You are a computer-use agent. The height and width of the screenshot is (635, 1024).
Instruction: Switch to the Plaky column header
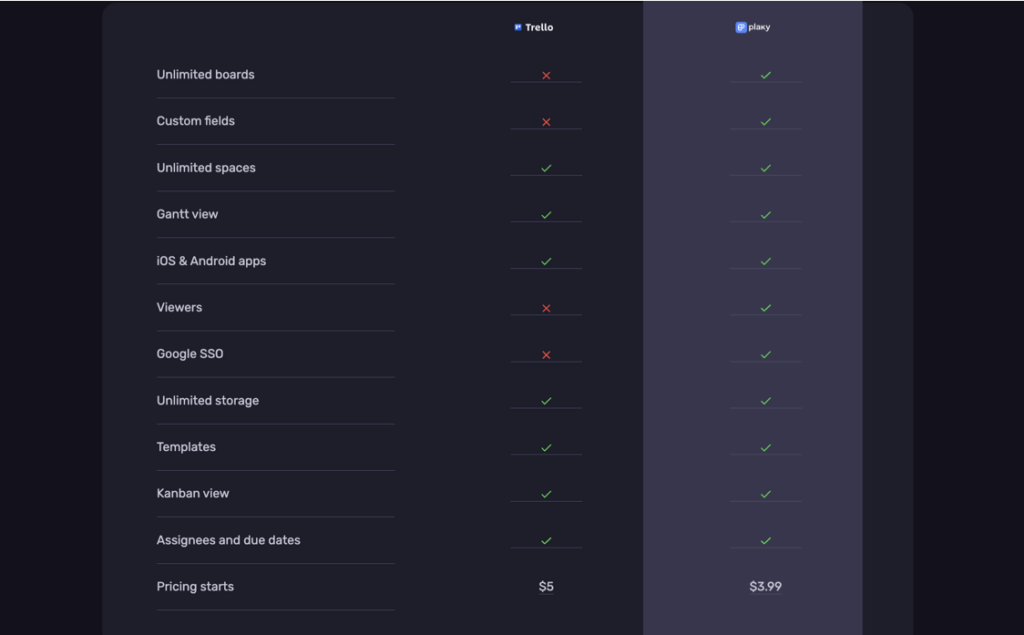[x=752, y=27]
